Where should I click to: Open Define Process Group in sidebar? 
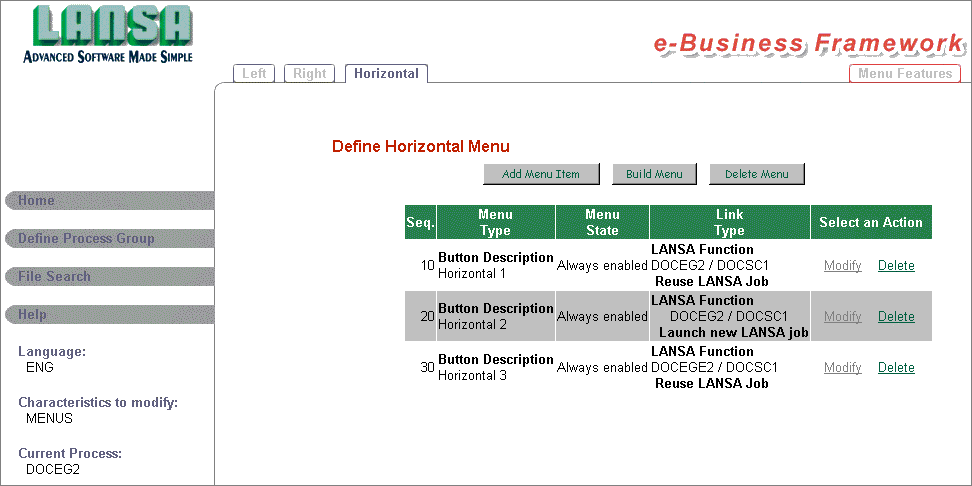click(109, 239)
